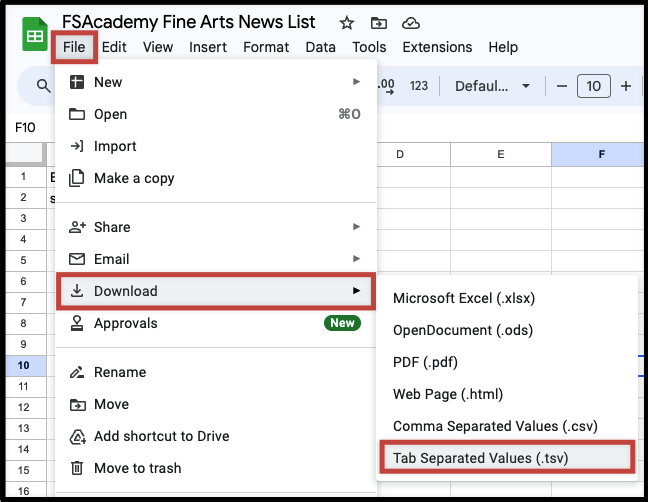Image resolution: width=648 pixels, height=502 pixels.
Task: Download as Microsoft Excel (.xlsx)
Action: point(507,298)
